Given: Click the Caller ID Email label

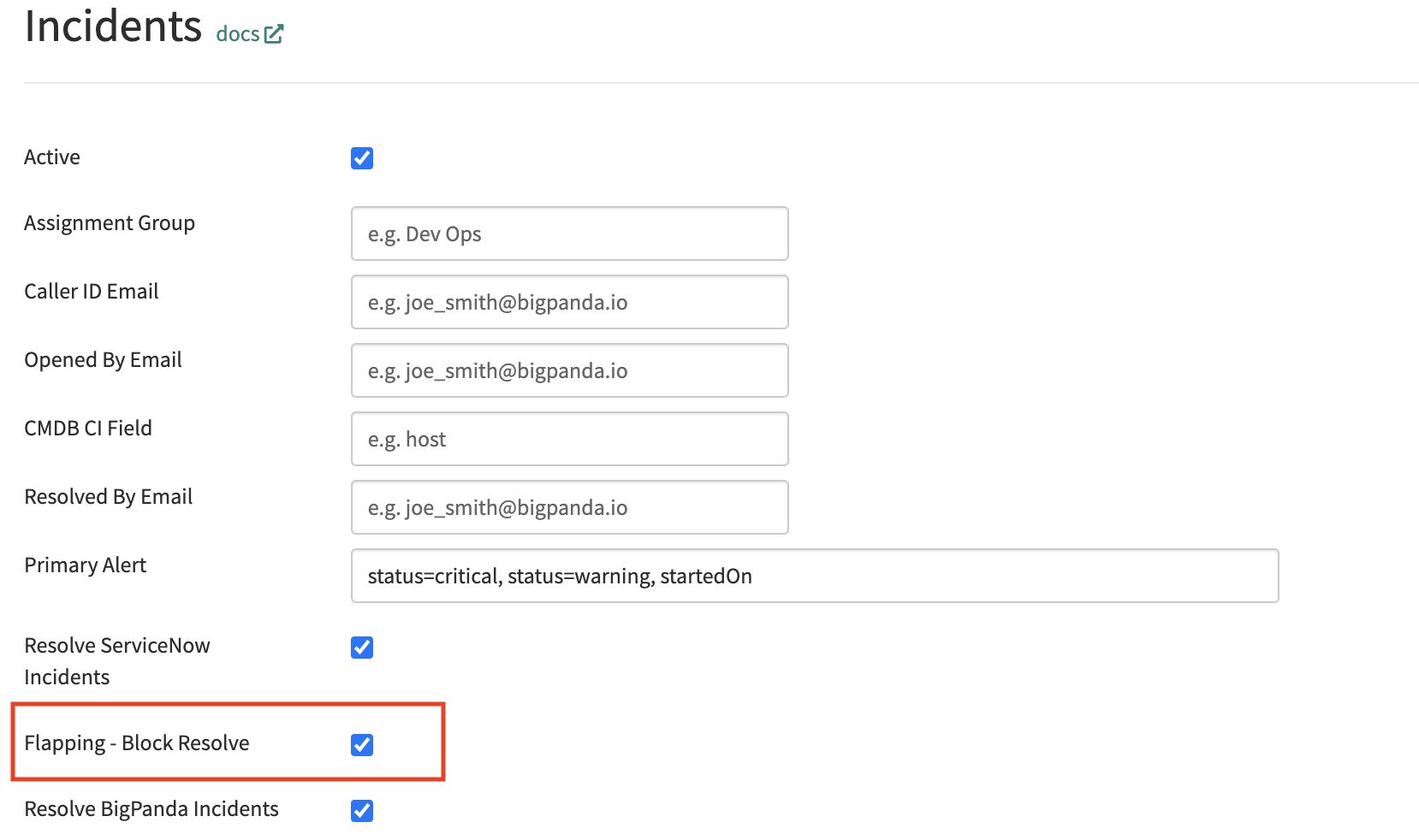Looking at the screenshot, I should (x=92, y=292).
